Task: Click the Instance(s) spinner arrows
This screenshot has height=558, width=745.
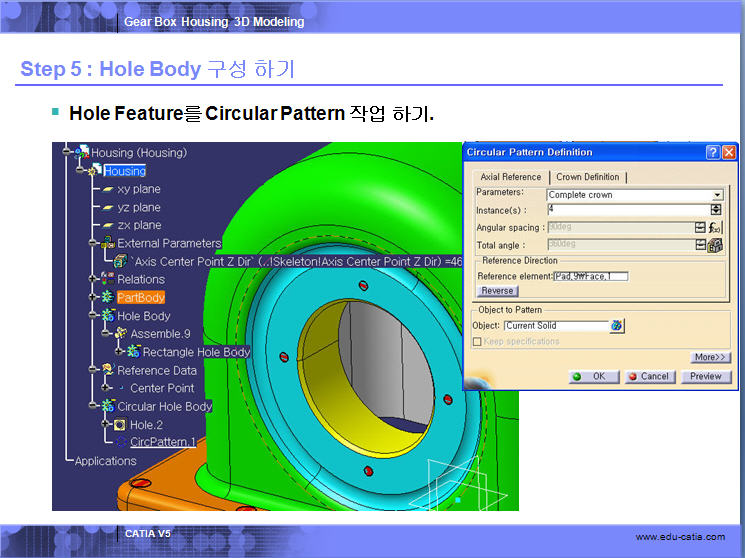Action: [x=716, y=210]
